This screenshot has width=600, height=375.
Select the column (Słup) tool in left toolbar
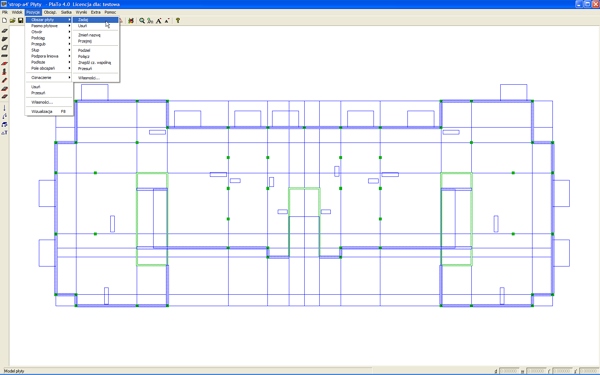[5, 72]
